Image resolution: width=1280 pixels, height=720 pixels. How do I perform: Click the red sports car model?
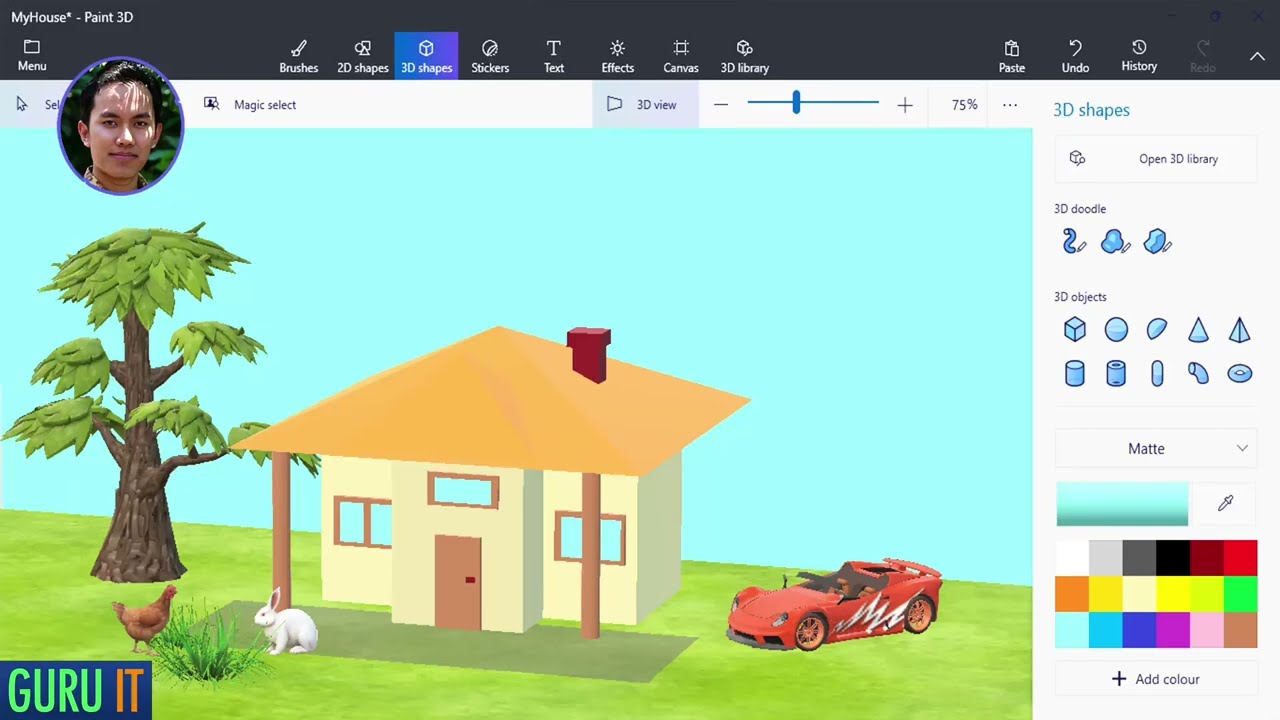[x=835, y=603]
